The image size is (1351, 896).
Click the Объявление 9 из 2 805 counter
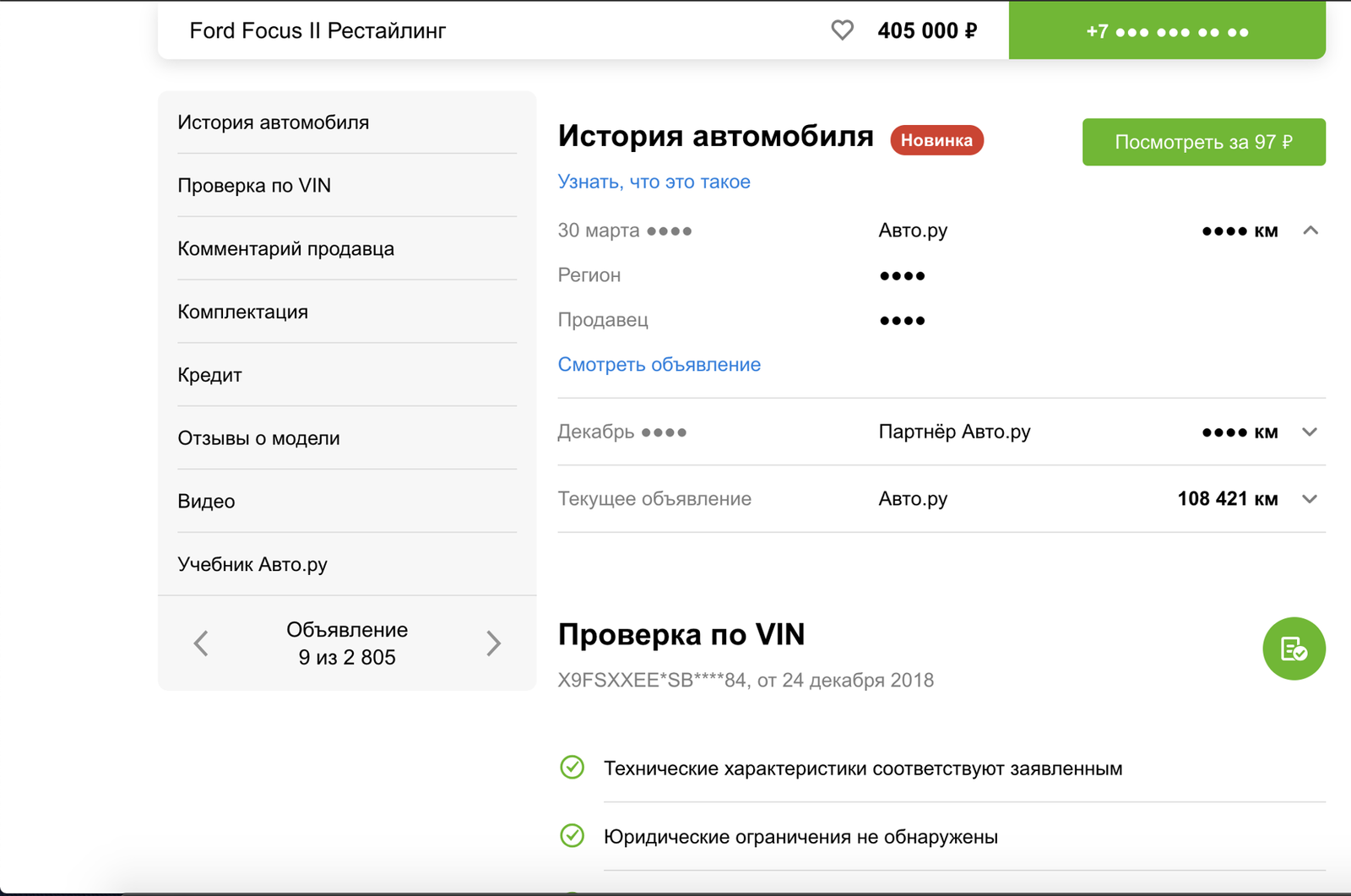click(x=347, y=643)
